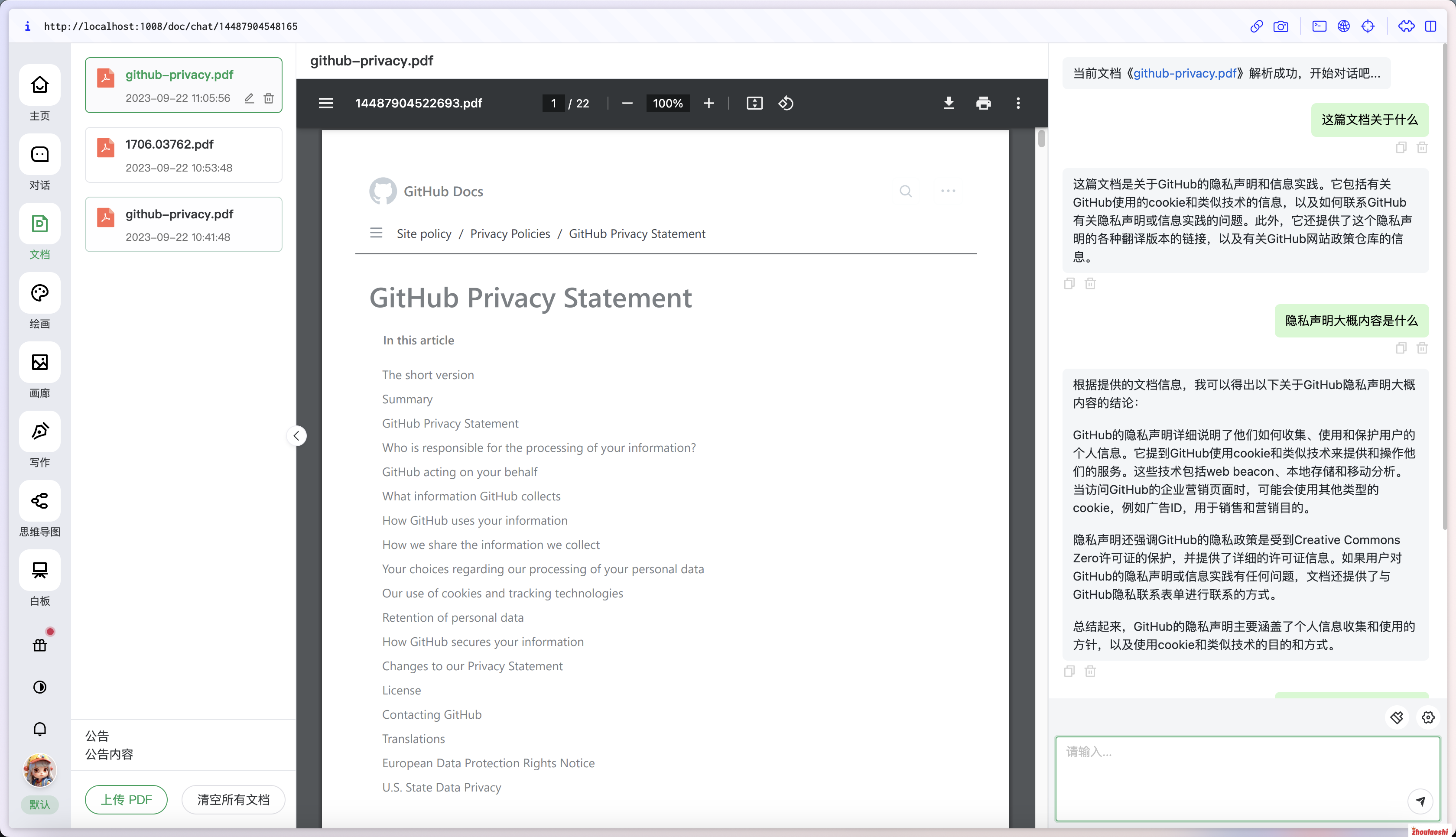Open chat settings gear icon
1456x837 pixels.
(1428, 717)
